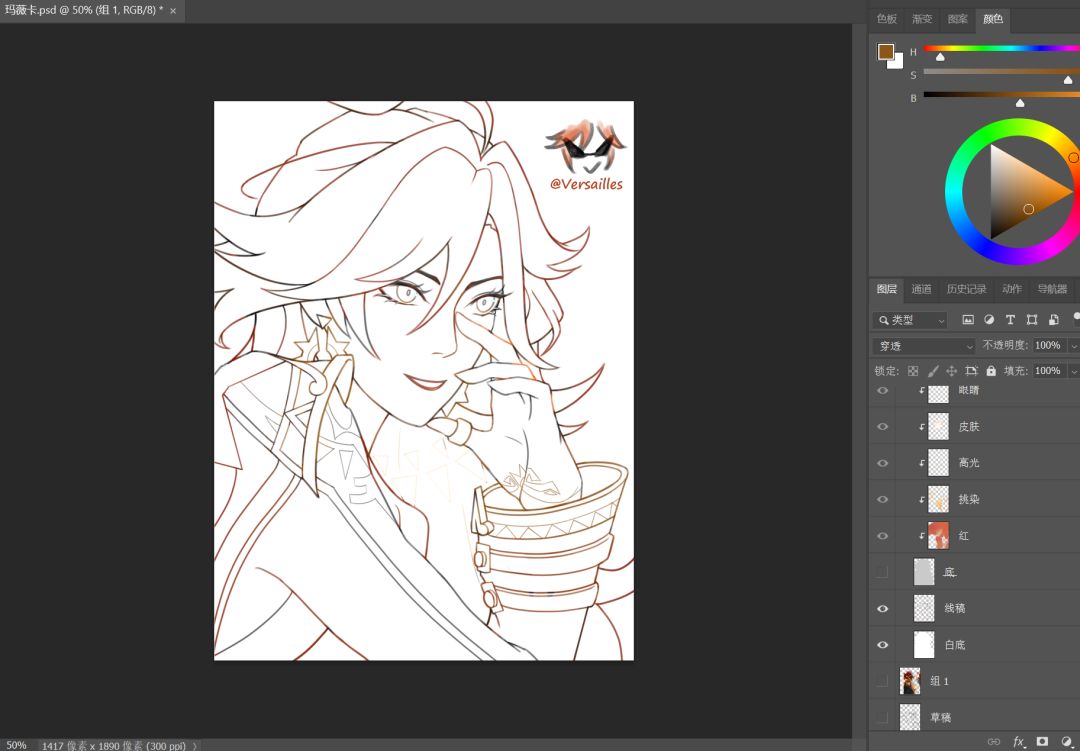The height and width of the screenshot is (751, 1080).
Task: Click the lock position move icon
Action: click(952, 371)
